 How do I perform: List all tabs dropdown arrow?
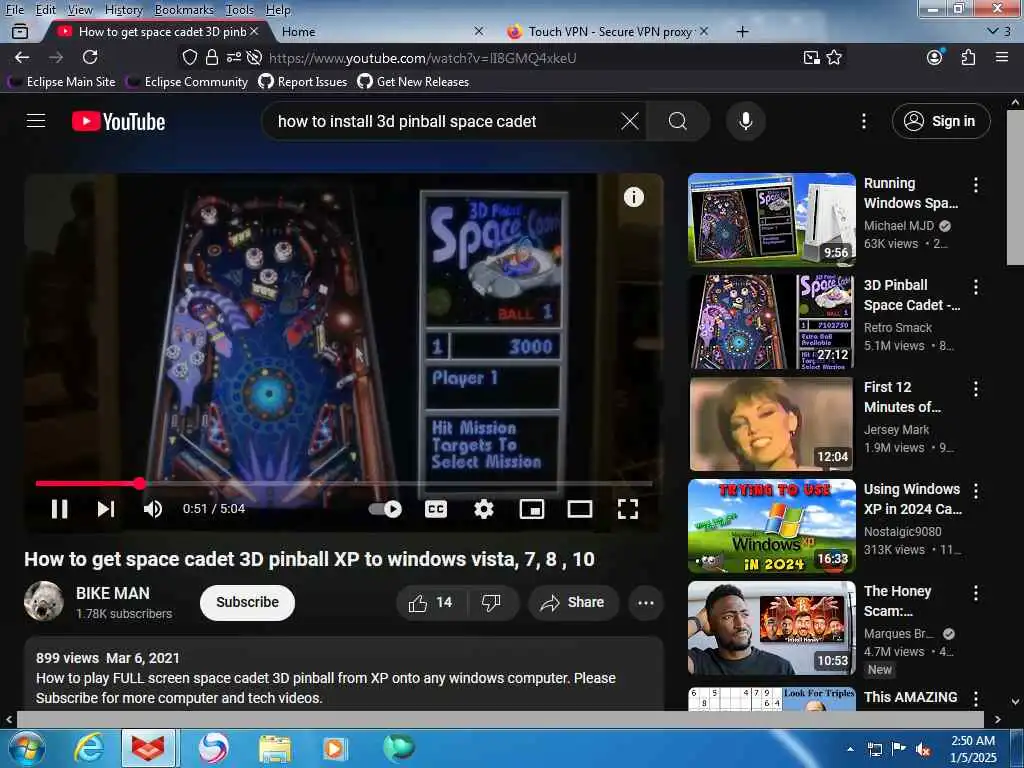click(993, 31)
